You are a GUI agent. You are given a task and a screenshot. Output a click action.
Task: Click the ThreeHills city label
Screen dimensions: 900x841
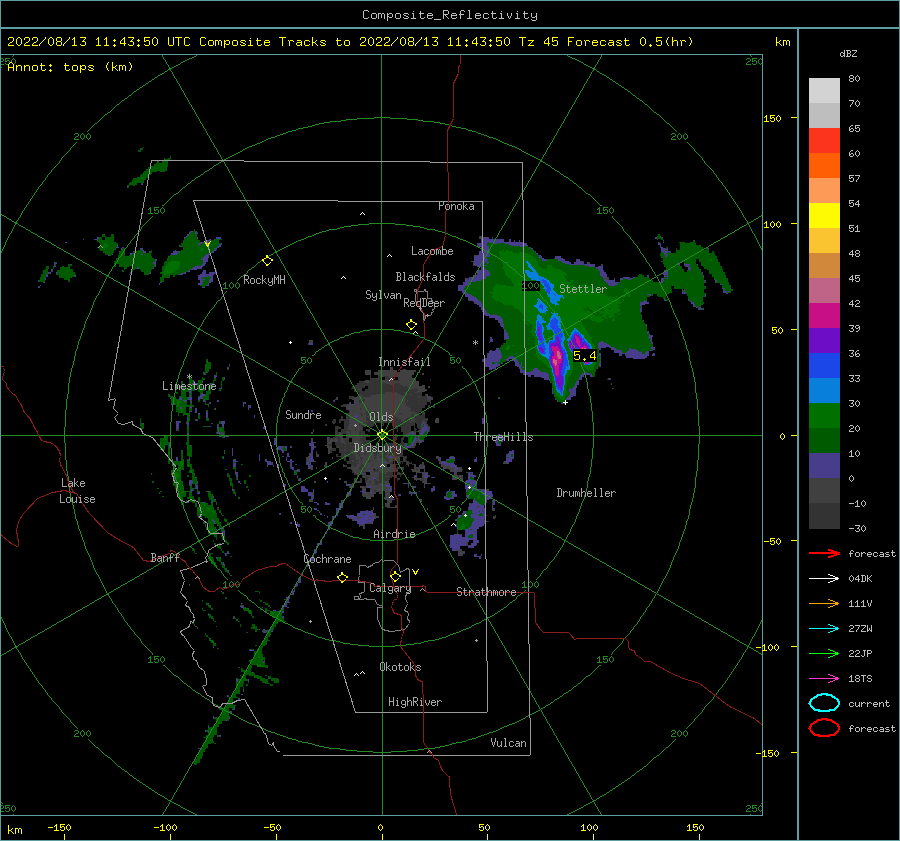(503, 437)
